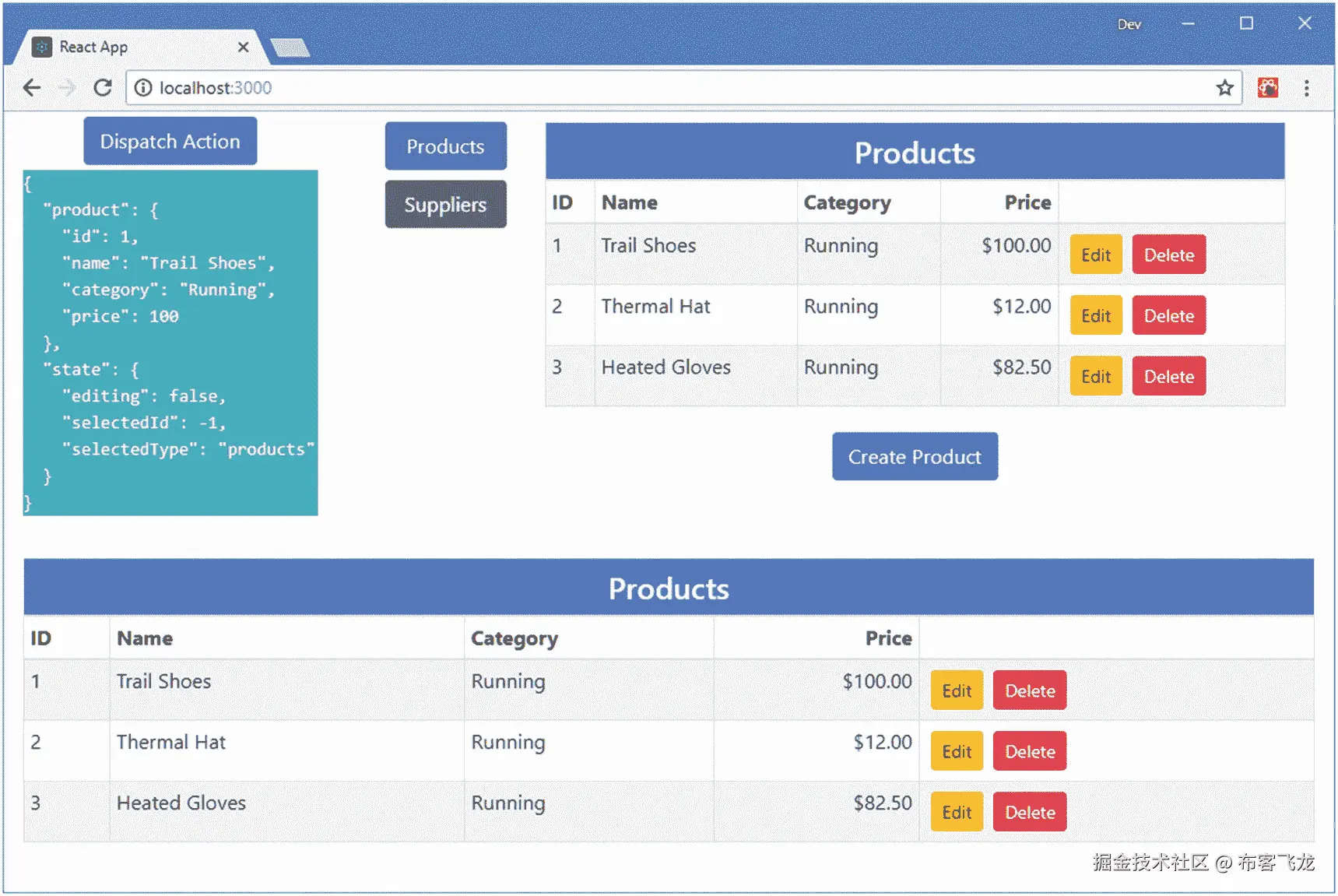The image size is (1338, 896).
Task: Maximize the browser window
Action: (x=1246, y=24)
